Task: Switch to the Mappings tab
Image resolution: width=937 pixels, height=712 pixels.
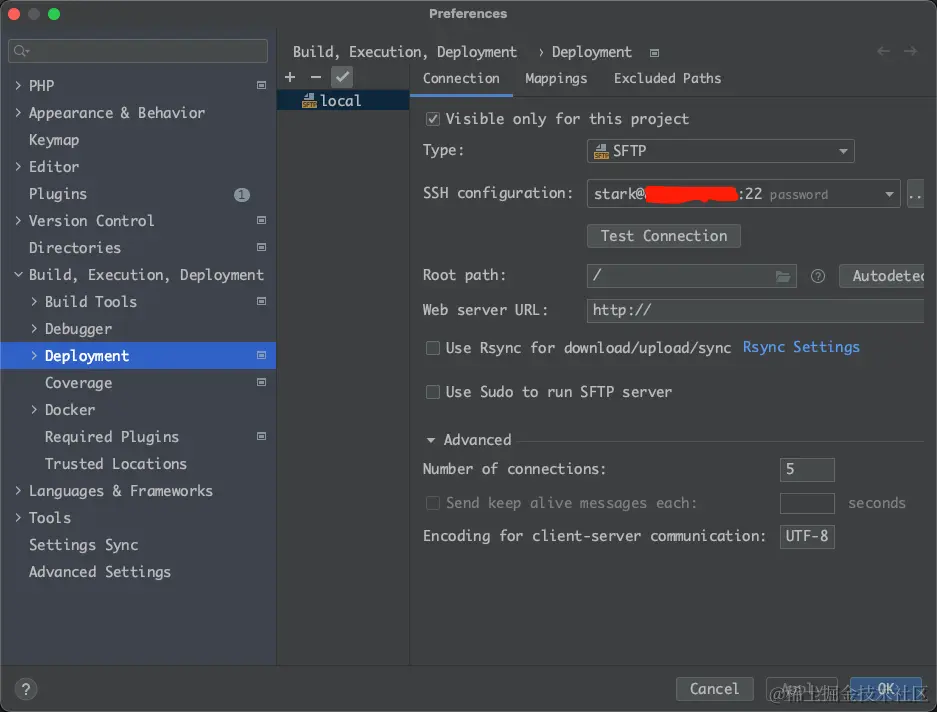Action: 556,78
